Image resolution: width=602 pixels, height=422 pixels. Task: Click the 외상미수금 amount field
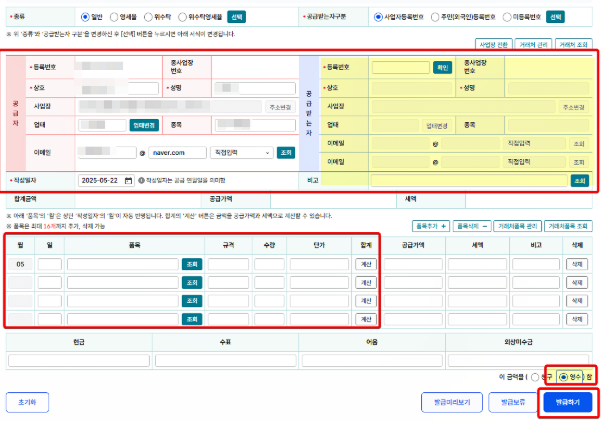(519, 361)
